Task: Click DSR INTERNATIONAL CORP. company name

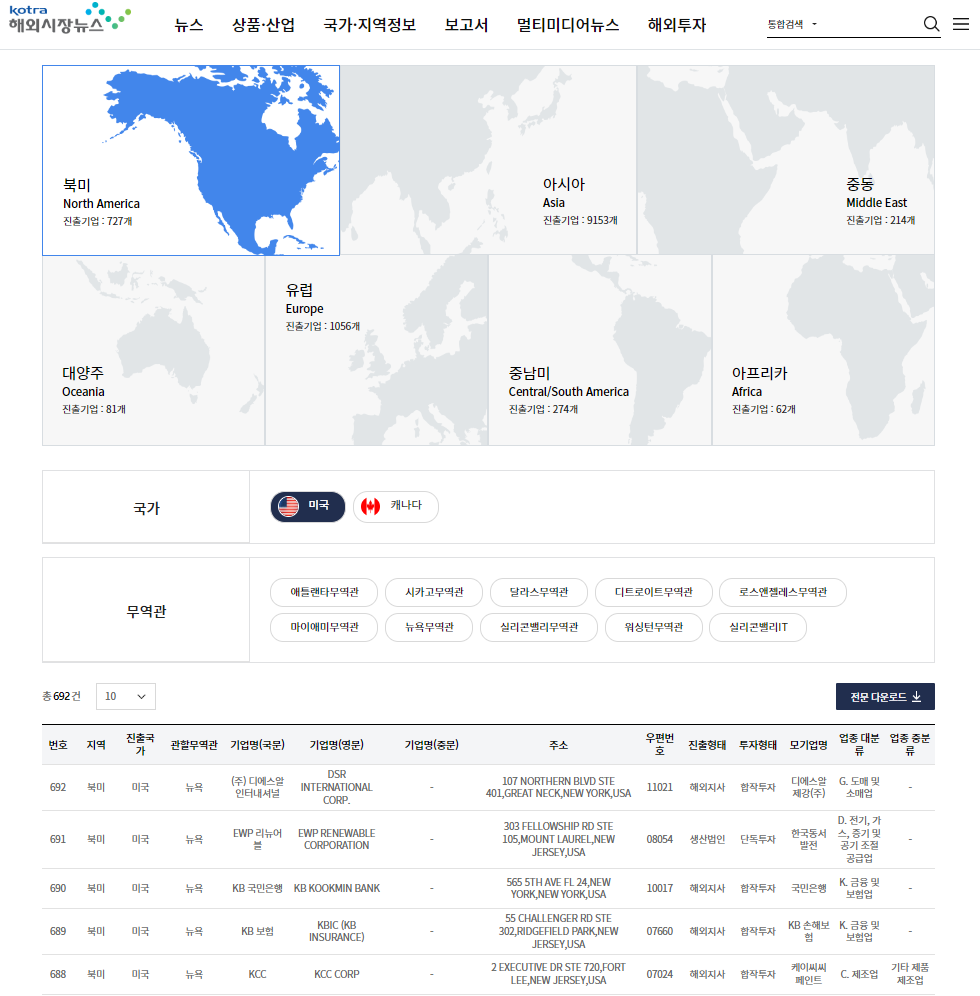Action: 337,788
